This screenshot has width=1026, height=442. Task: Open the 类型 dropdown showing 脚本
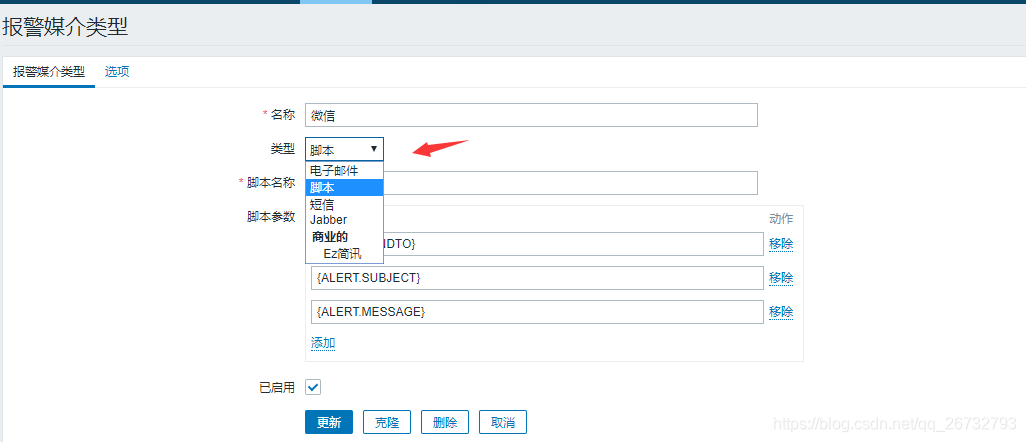pos(345,149)
